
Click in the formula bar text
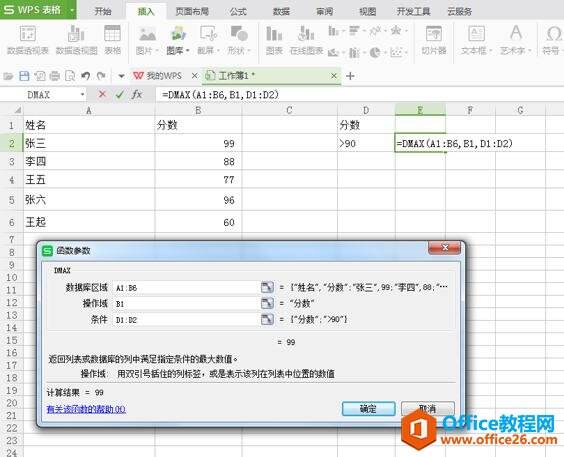pos(220,95)
